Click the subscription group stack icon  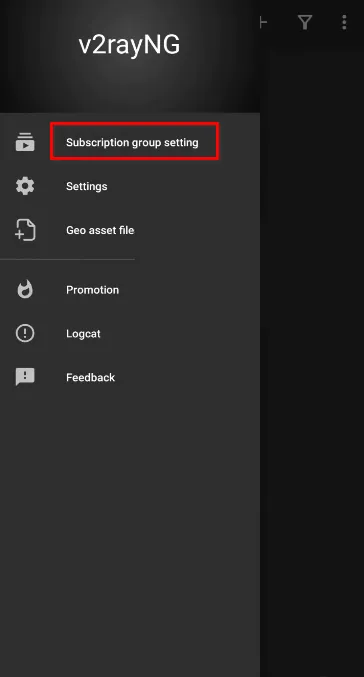pyautogui.click(x=25, y=142)
